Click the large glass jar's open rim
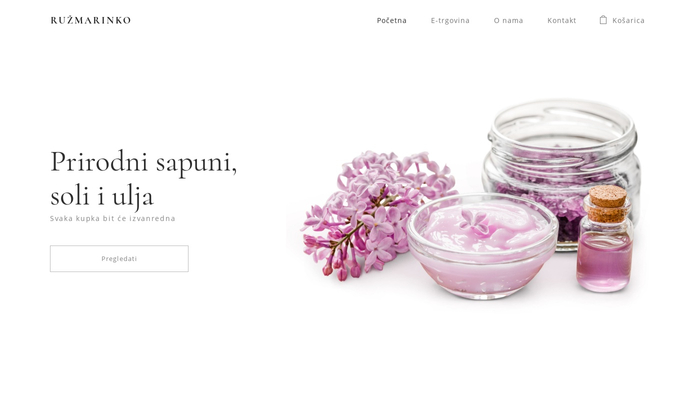 [562, 126]
